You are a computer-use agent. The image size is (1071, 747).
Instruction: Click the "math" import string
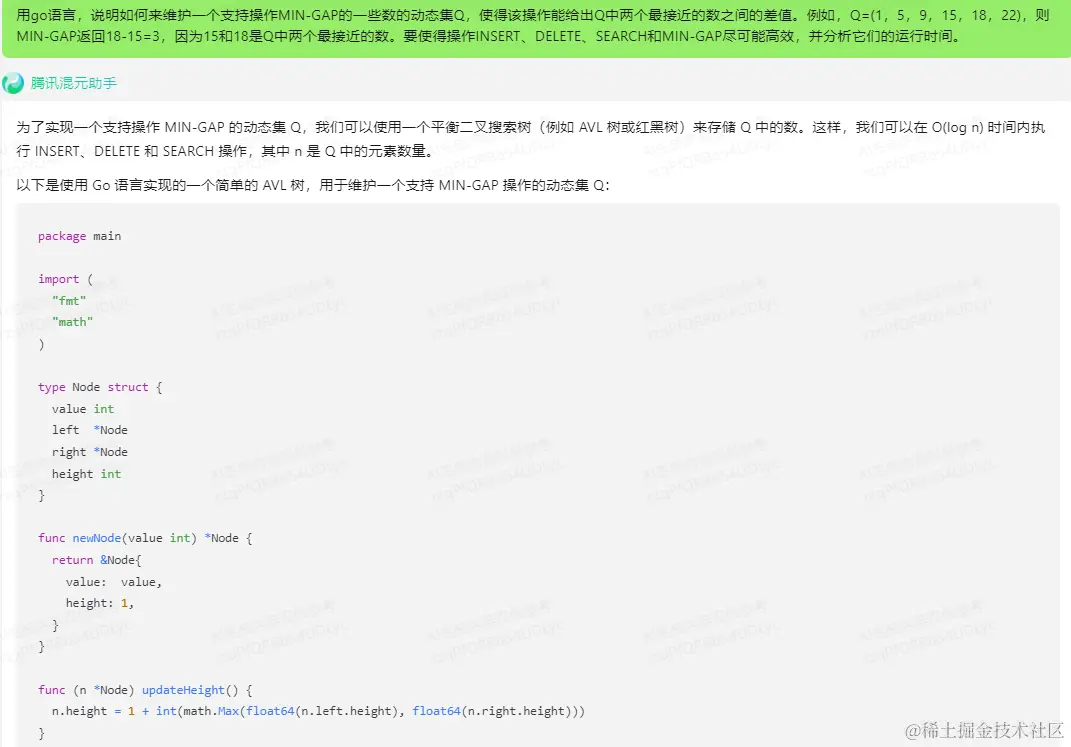tap(72, 322)
